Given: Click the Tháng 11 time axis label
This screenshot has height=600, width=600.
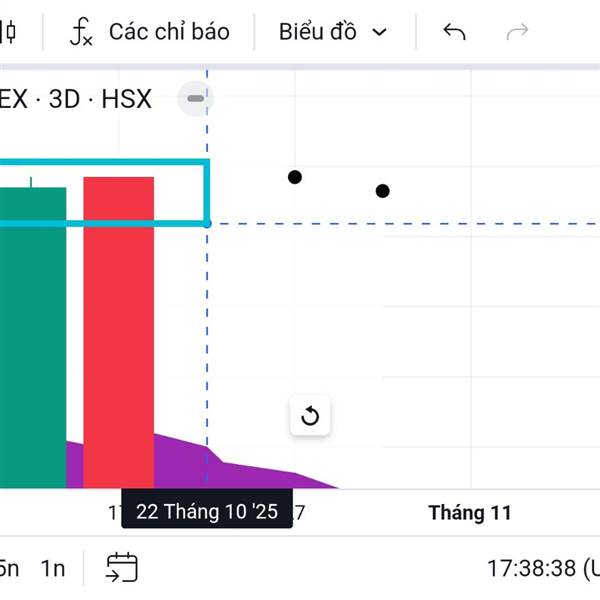Looking at the screenshot, I should (470, 513).
